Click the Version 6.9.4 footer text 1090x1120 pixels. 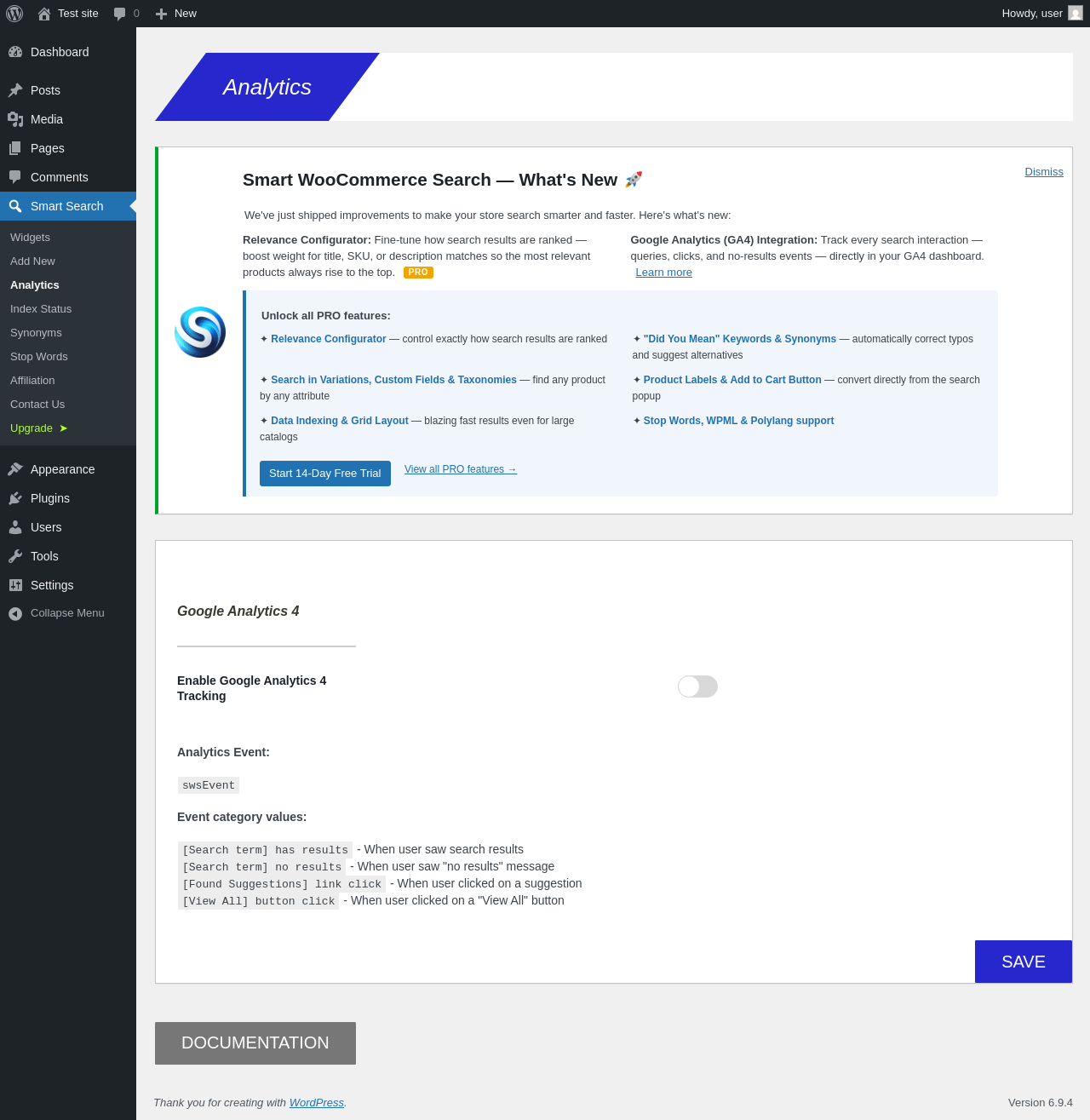(x=1041, y=1103)
